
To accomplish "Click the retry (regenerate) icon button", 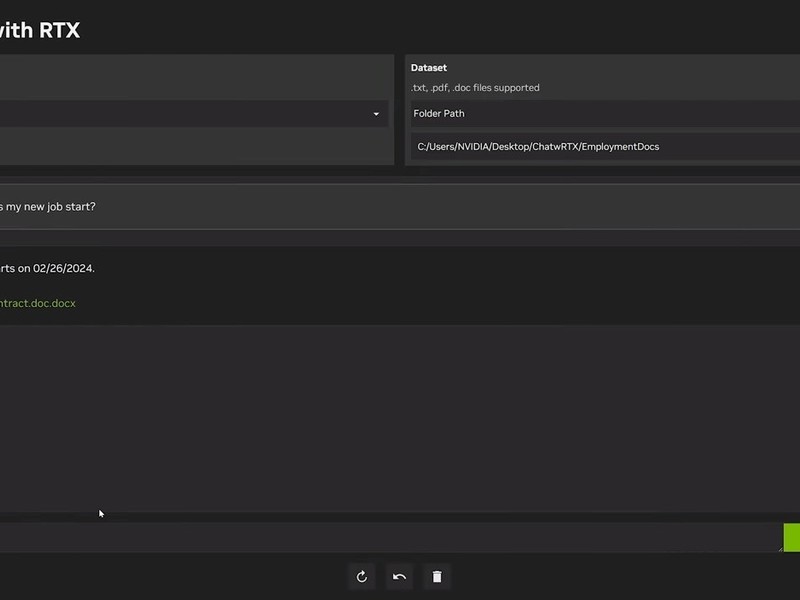I will pos(362,577).
